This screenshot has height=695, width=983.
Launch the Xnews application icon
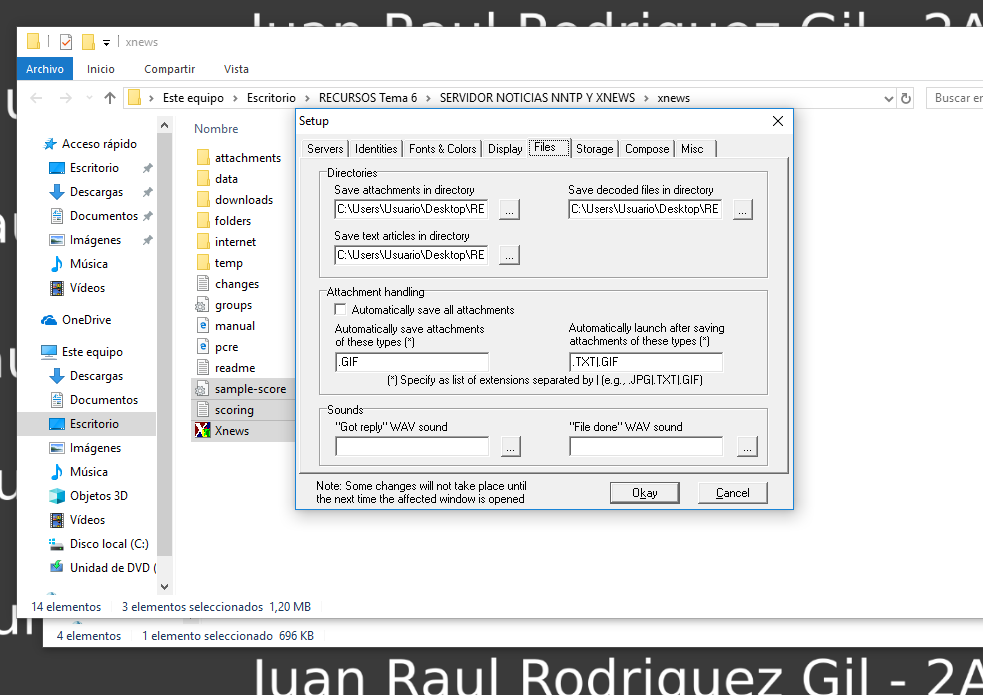202,431
